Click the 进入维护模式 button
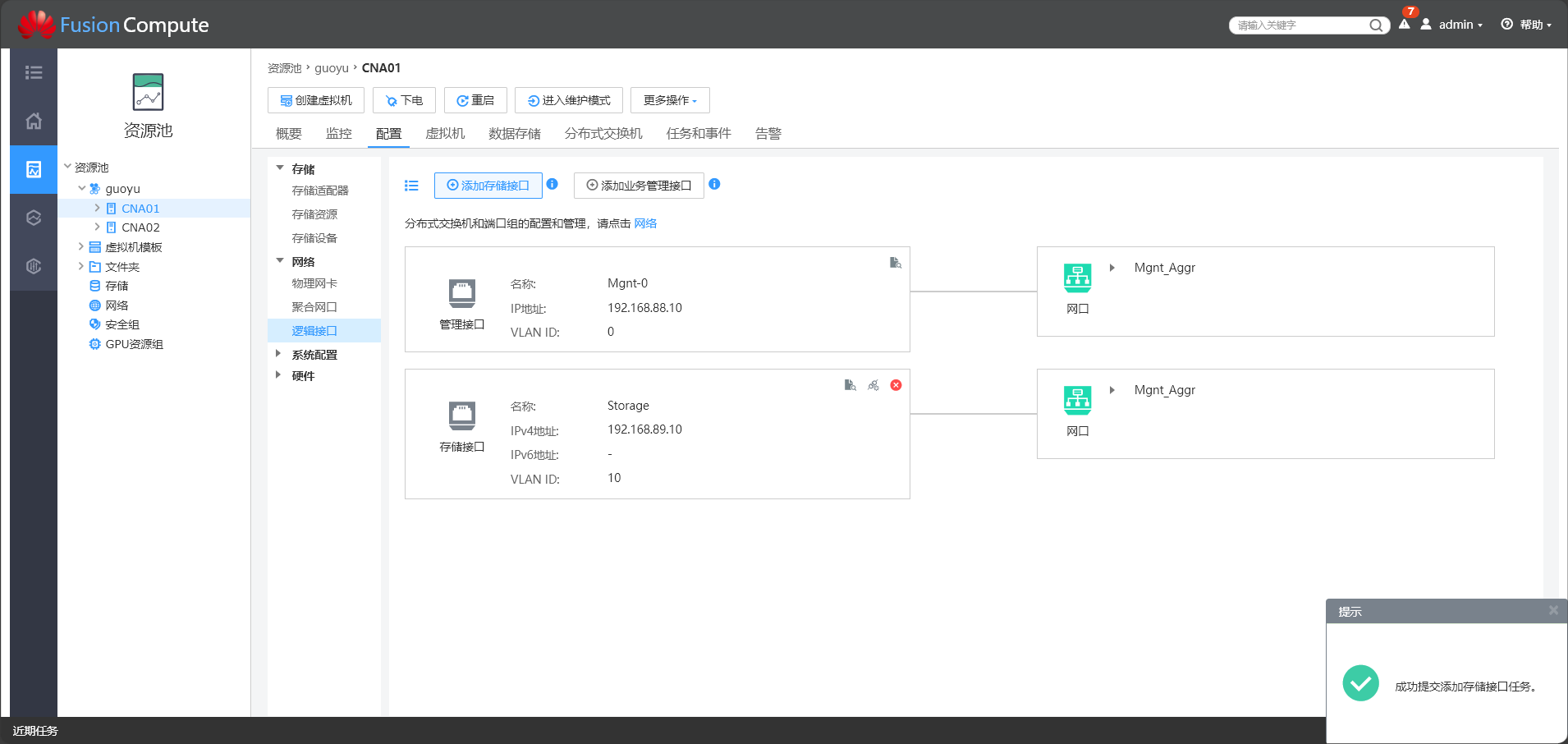The image size is (1568, 744). click(x=569, y=100)
